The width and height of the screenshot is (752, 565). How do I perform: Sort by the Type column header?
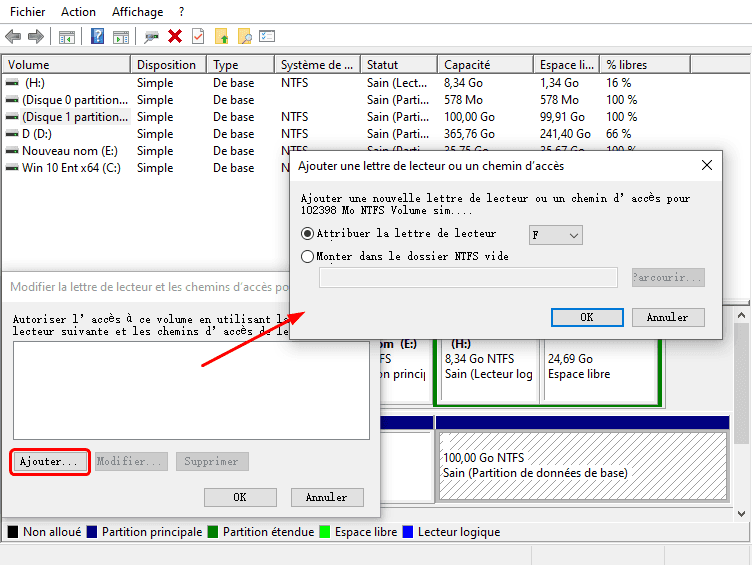[241, 65]
